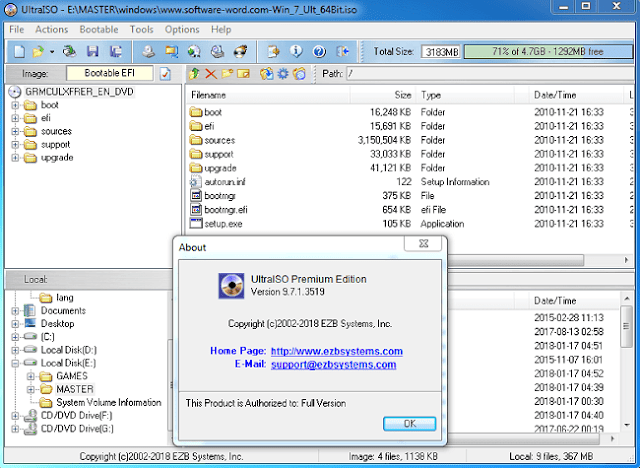Open the Tools menu
The image size is (640, 468).
coord(142,29)
